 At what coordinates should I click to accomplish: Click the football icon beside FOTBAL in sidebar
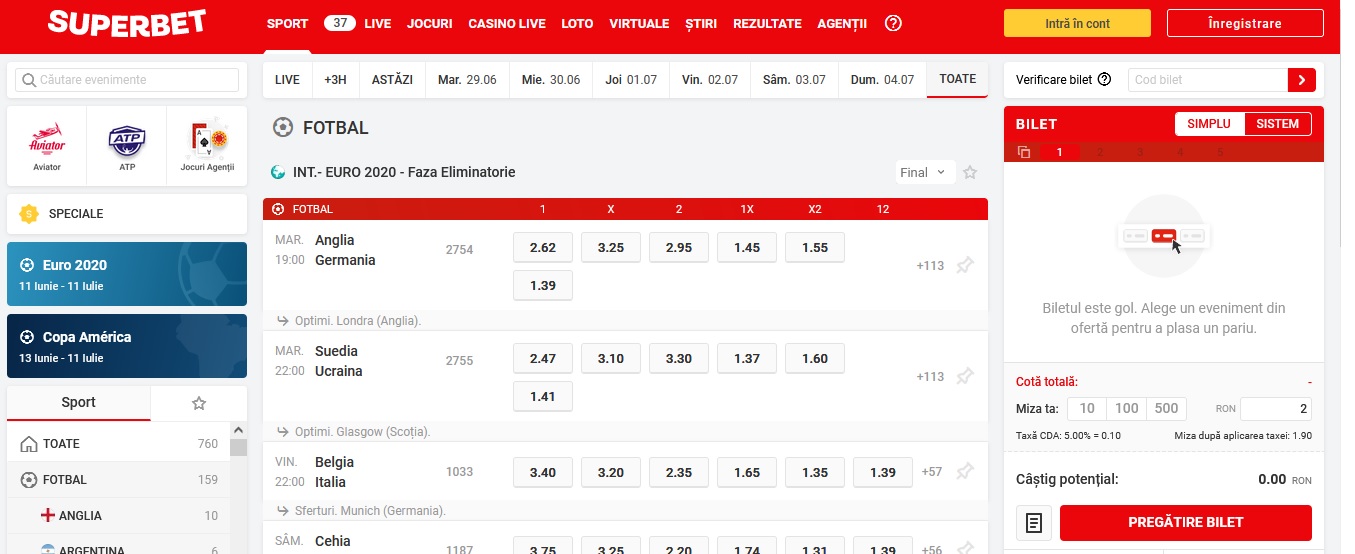(29, 480)
